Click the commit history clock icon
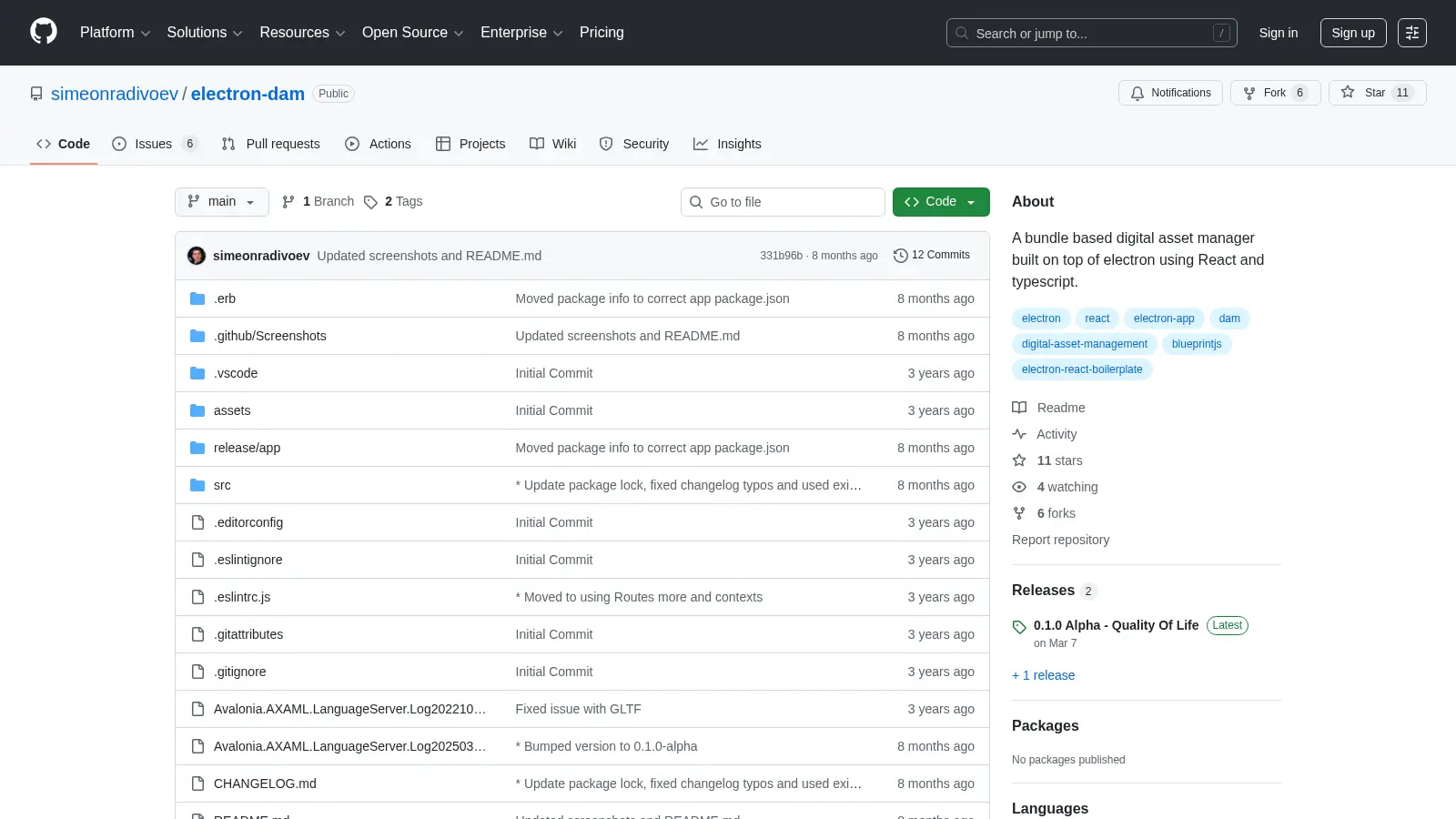The height and width of the screenshot is (819, 1456). click(x=901, y=256)
